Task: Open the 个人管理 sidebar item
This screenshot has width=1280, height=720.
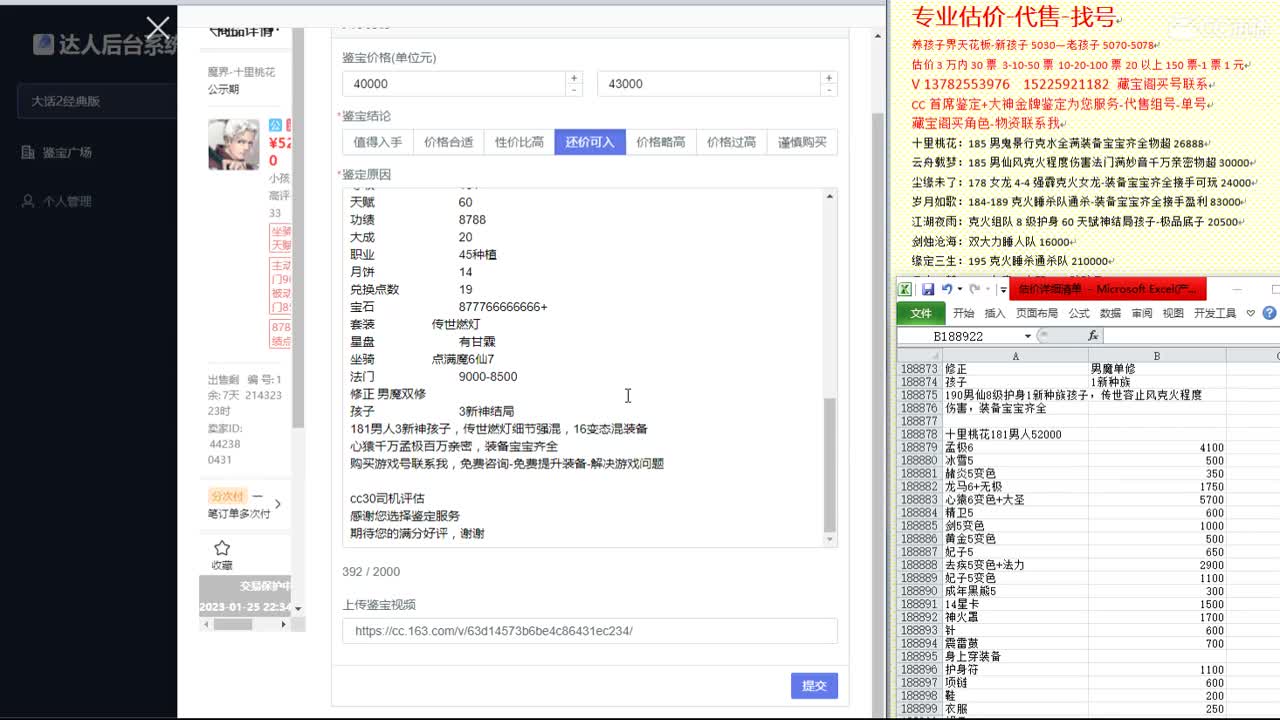Action: pyautogui.click(x=57, y=201)
